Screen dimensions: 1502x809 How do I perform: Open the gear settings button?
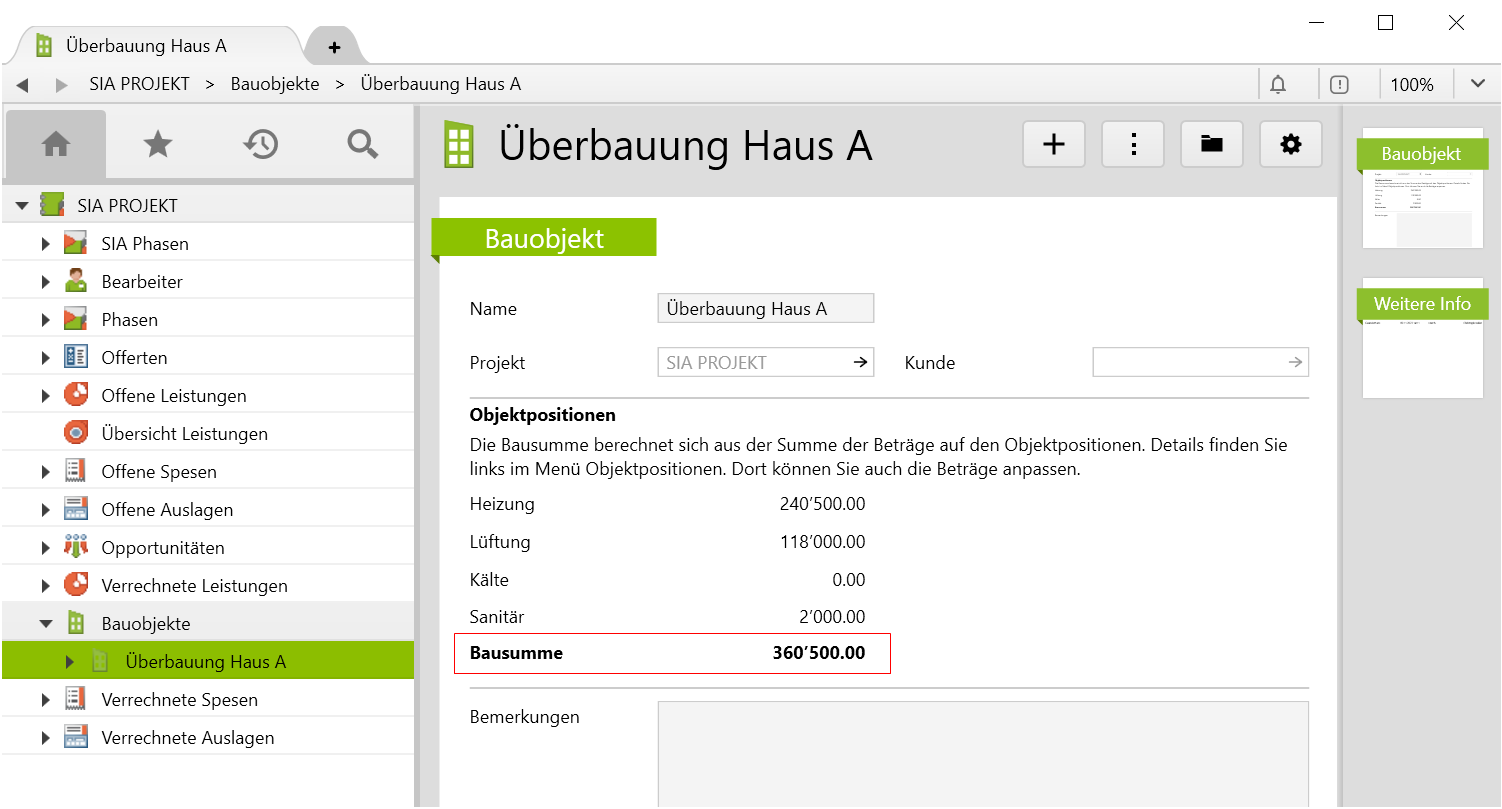[x=1291, y=145]
